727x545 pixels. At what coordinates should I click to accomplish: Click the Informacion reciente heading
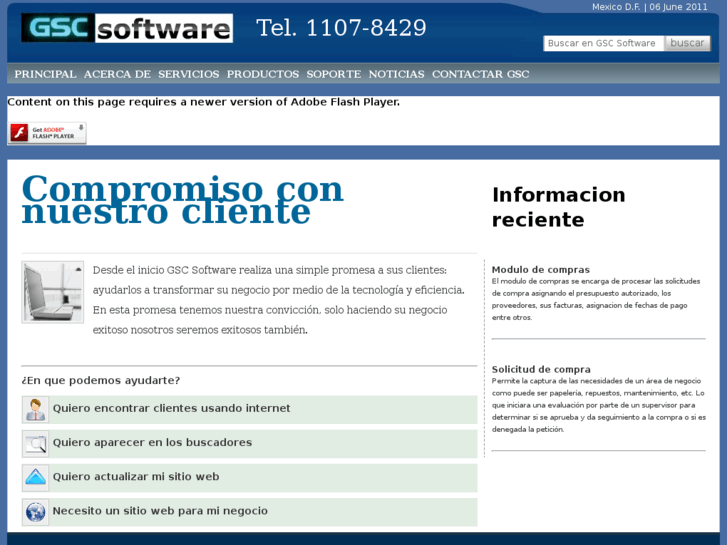tap(559, 207)
